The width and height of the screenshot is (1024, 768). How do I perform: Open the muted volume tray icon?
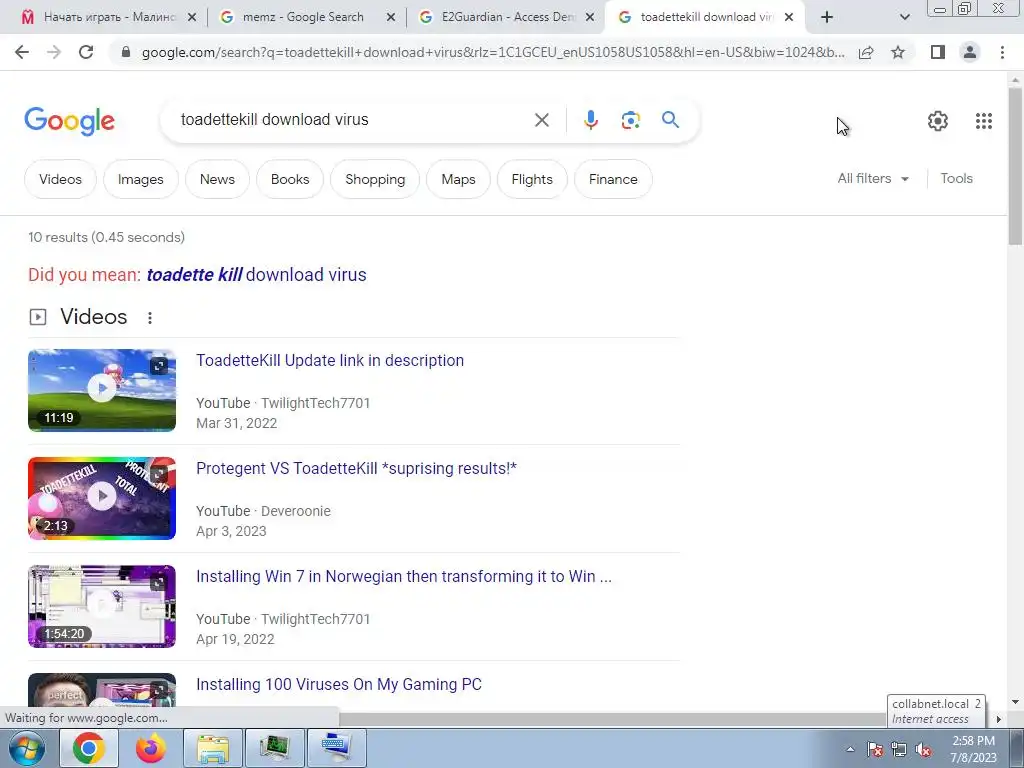click(923, 750)
